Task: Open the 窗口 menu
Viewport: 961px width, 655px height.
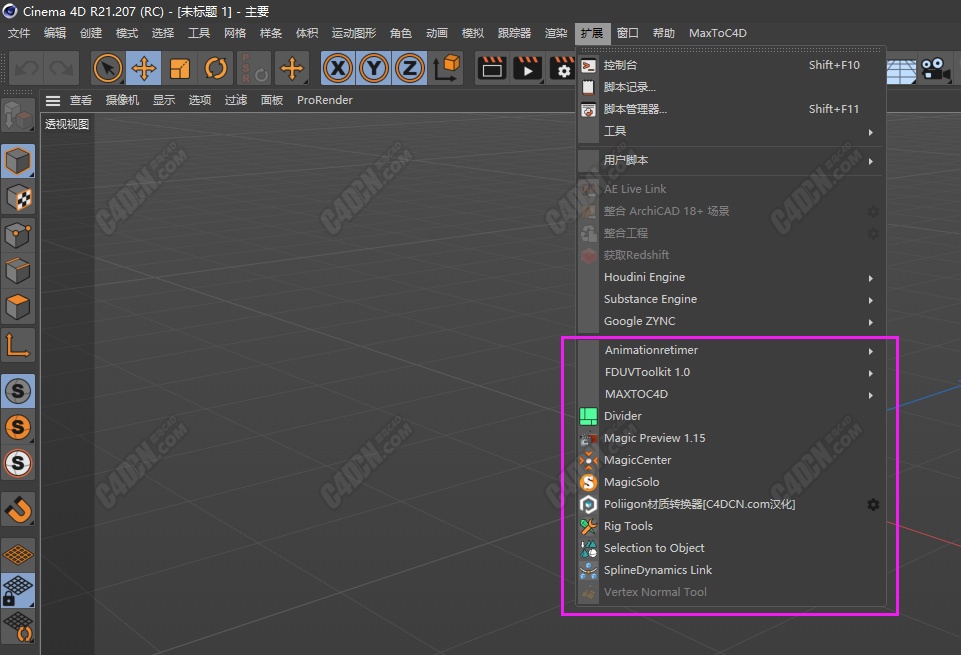Action: point(628,33)
